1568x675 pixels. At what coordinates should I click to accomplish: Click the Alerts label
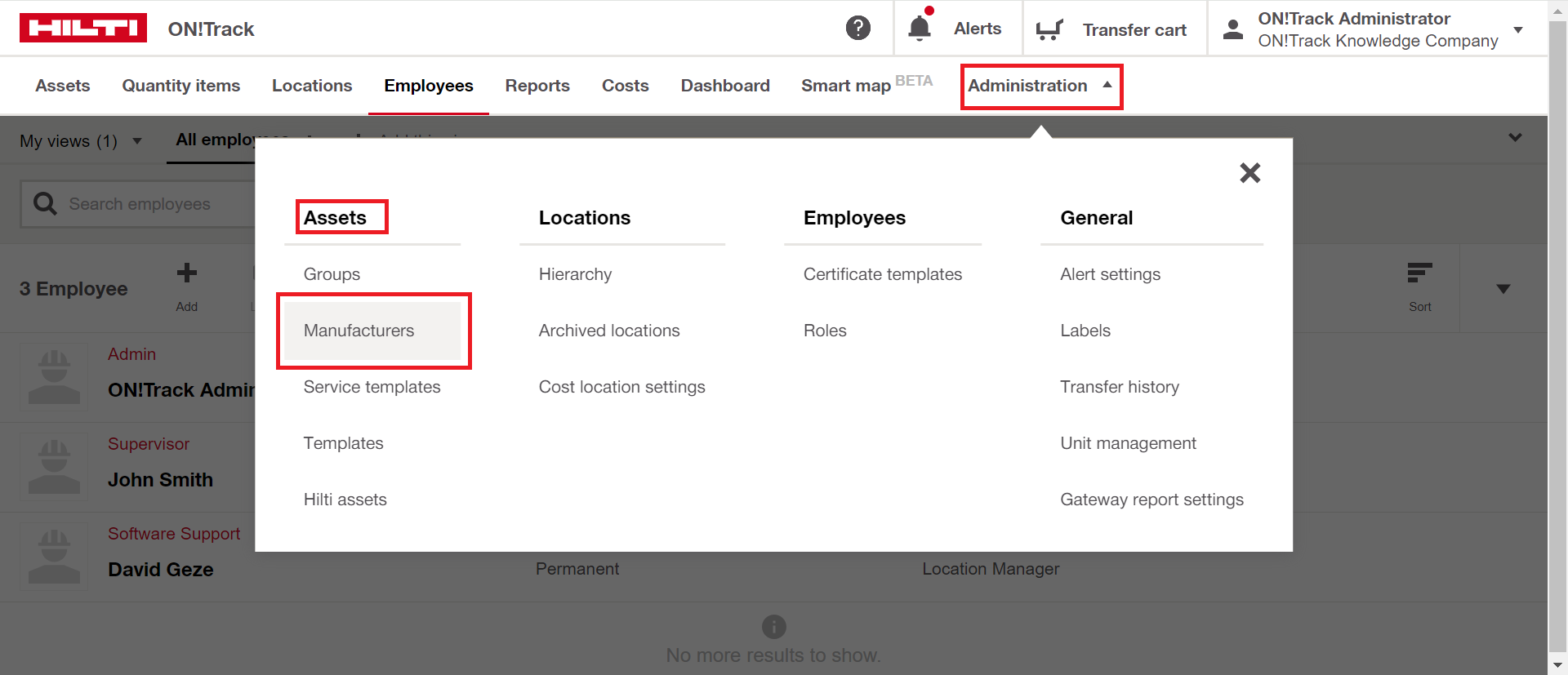[x=978, y=29]
